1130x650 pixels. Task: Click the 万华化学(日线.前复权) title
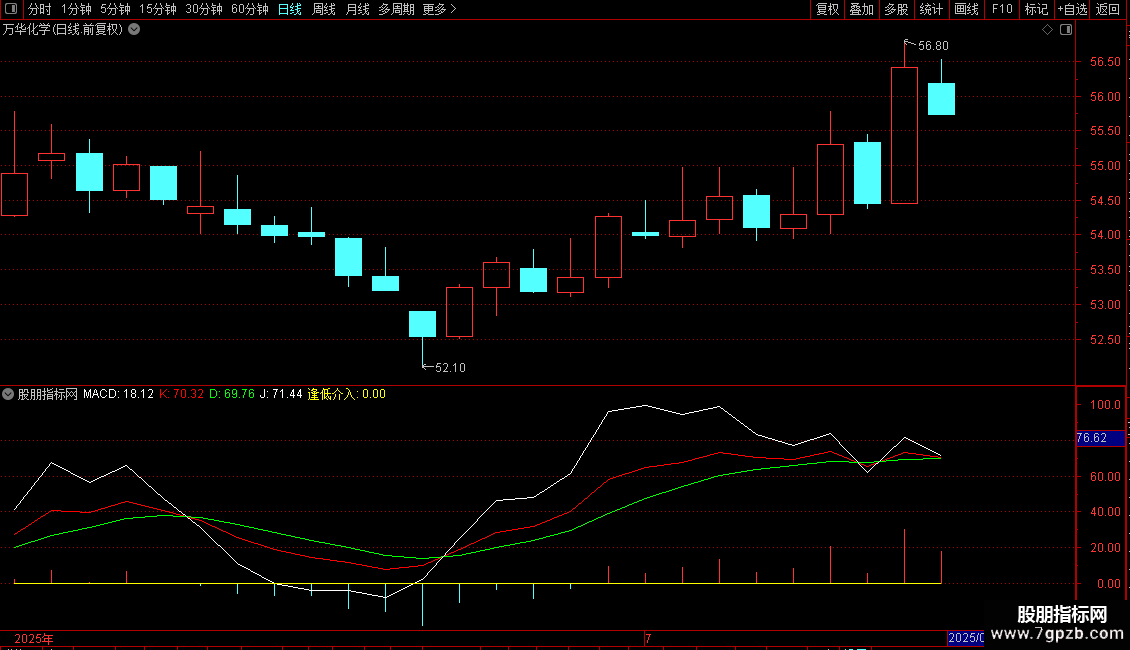(63, 30)
